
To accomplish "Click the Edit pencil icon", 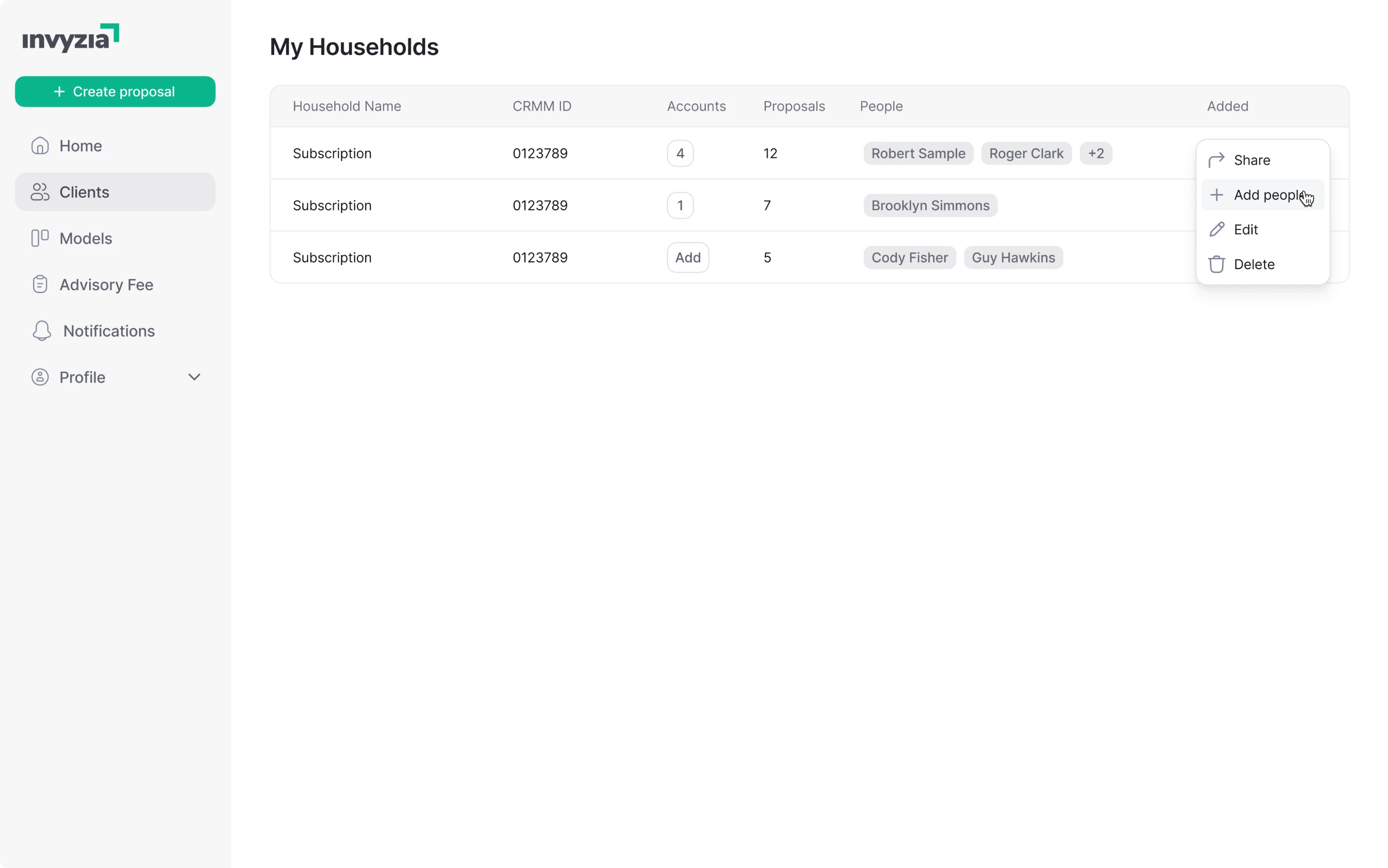I will 1217,229.
